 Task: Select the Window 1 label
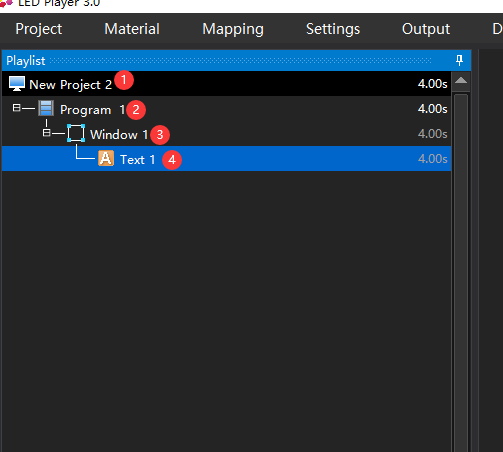[119, 135]
